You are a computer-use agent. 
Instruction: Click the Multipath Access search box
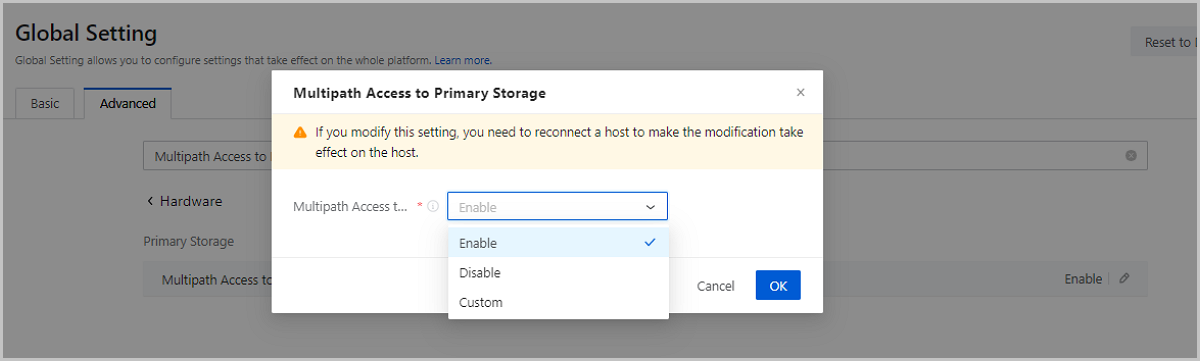(645, 156)
